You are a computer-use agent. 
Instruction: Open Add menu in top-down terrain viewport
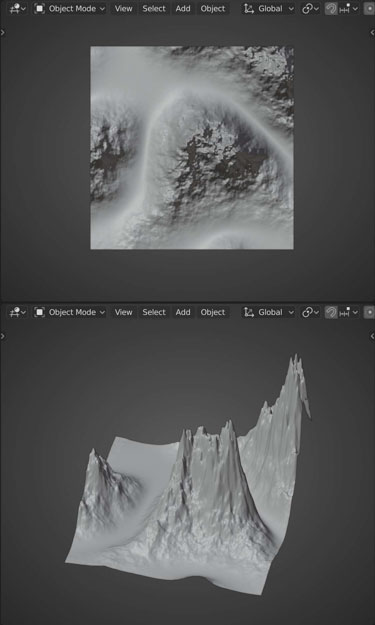point(183,8)
